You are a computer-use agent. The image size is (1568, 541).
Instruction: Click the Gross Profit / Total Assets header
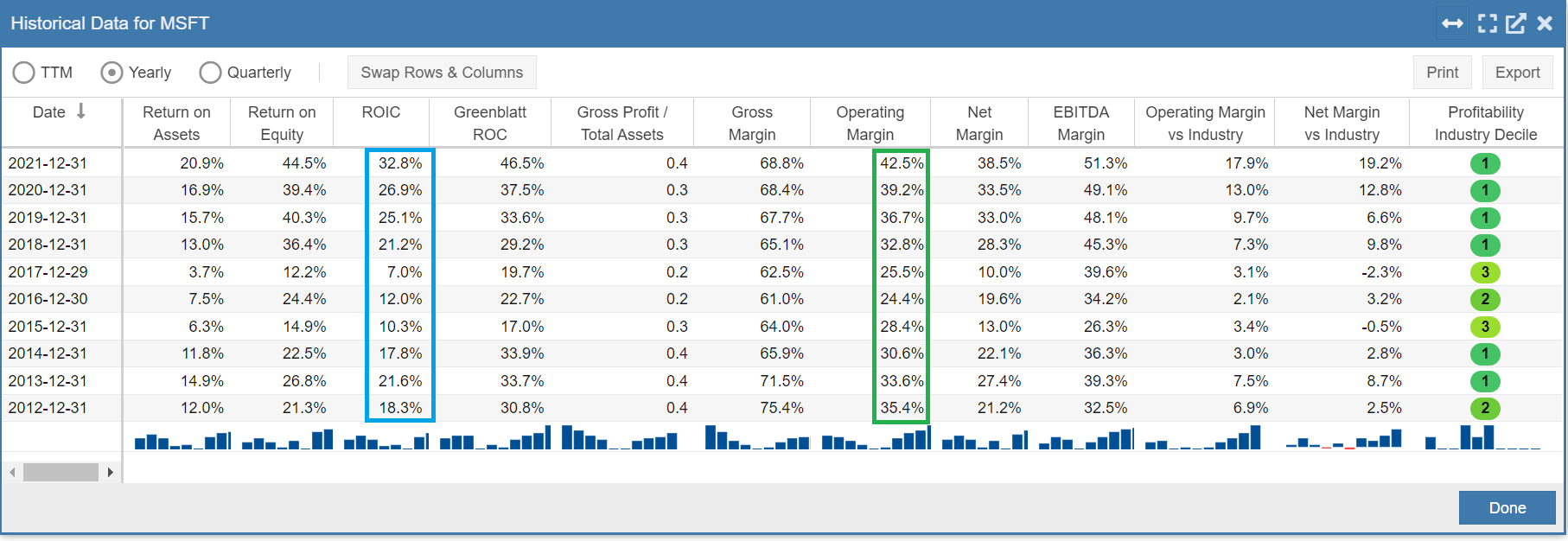[622, 123]
